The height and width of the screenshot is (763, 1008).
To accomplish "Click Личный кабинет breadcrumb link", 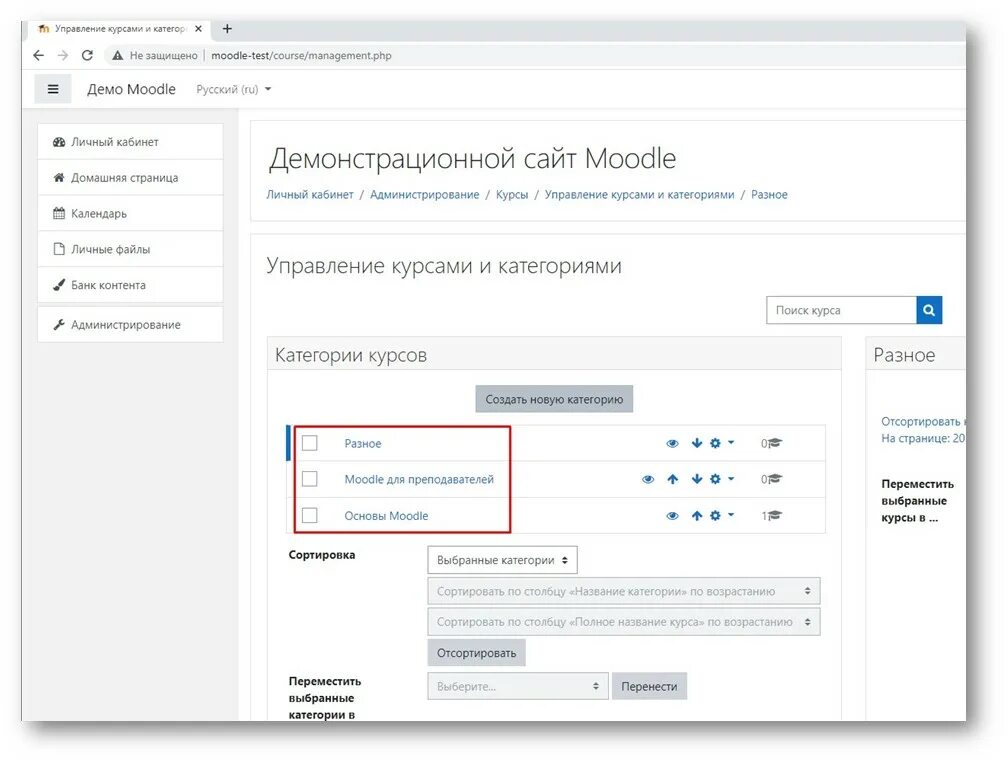I will (x=310, y=194).
